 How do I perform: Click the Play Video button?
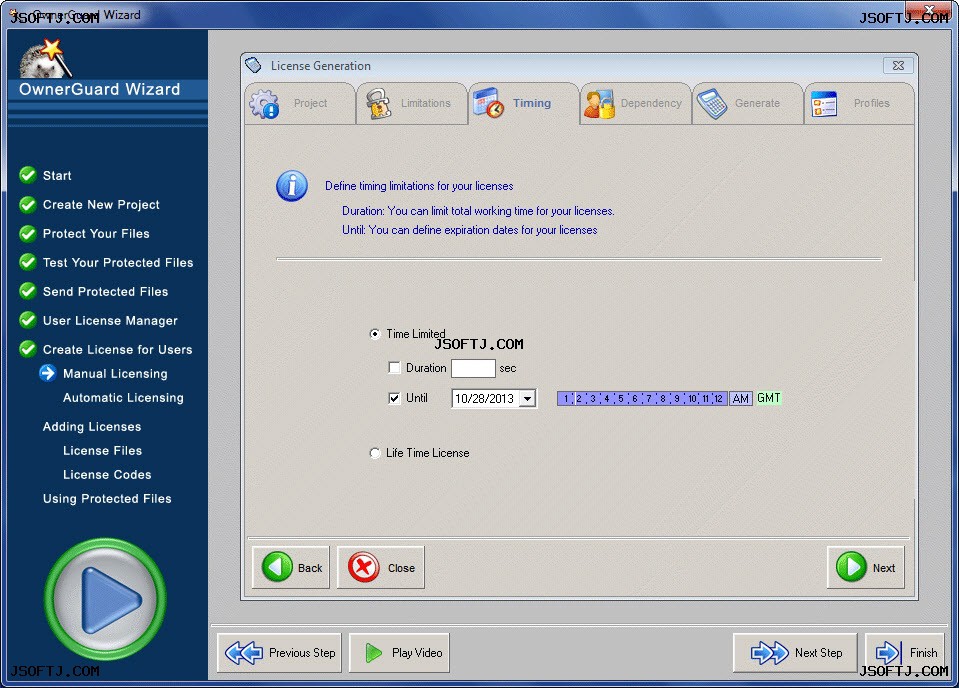[399, 653]
